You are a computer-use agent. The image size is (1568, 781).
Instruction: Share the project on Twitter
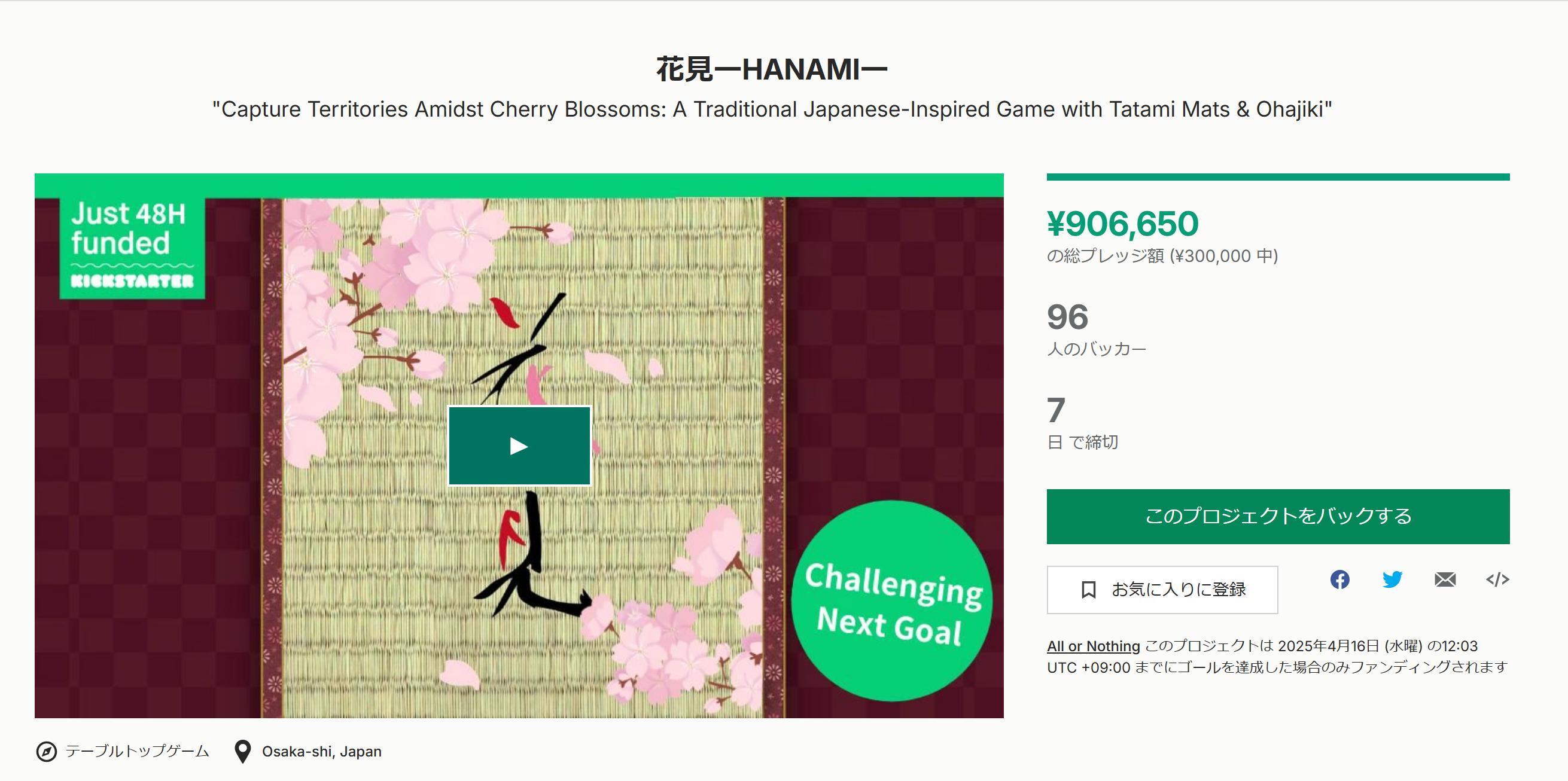(x=1392, y=579)
